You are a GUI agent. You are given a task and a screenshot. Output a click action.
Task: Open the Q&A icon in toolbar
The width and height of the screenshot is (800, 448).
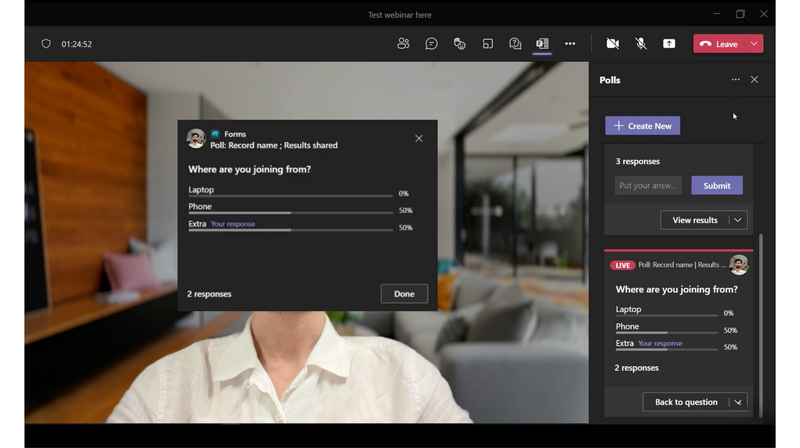tap(515, 44)
